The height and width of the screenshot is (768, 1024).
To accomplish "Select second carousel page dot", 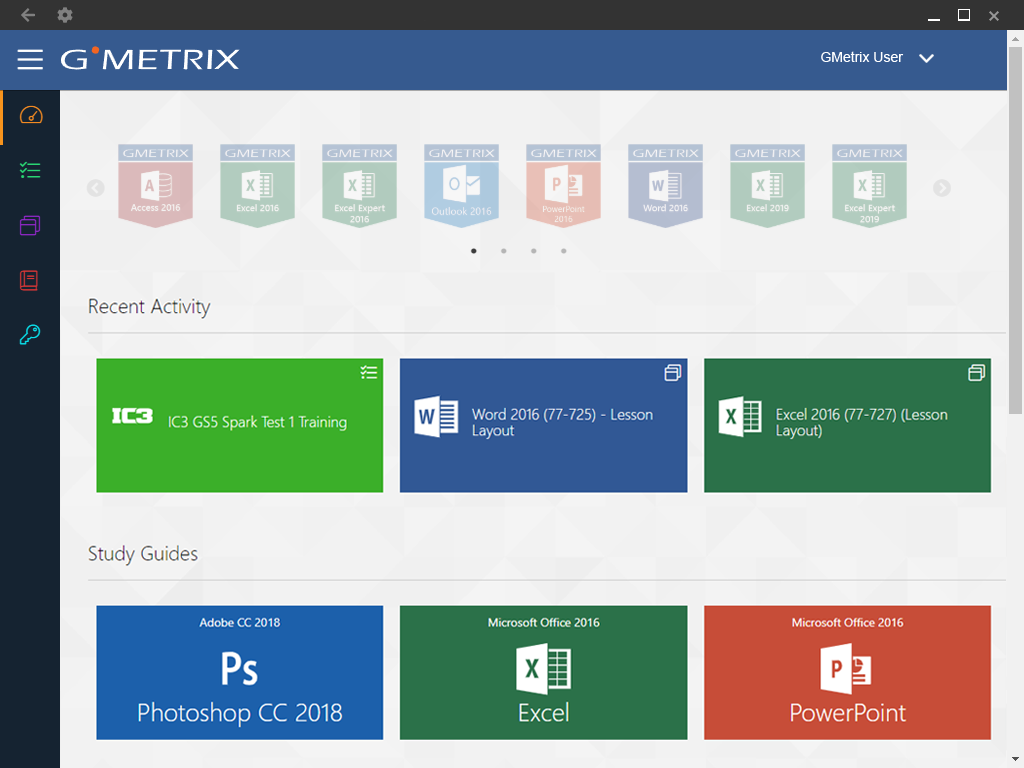I will (504, 251).
